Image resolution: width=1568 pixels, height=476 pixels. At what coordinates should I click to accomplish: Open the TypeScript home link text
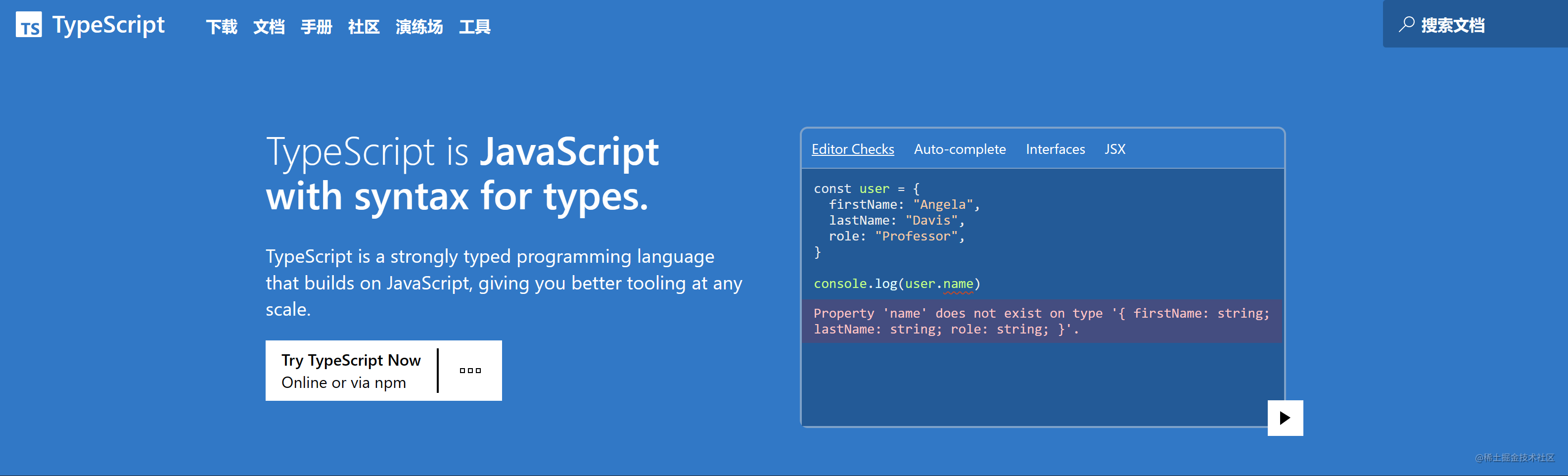108,25
